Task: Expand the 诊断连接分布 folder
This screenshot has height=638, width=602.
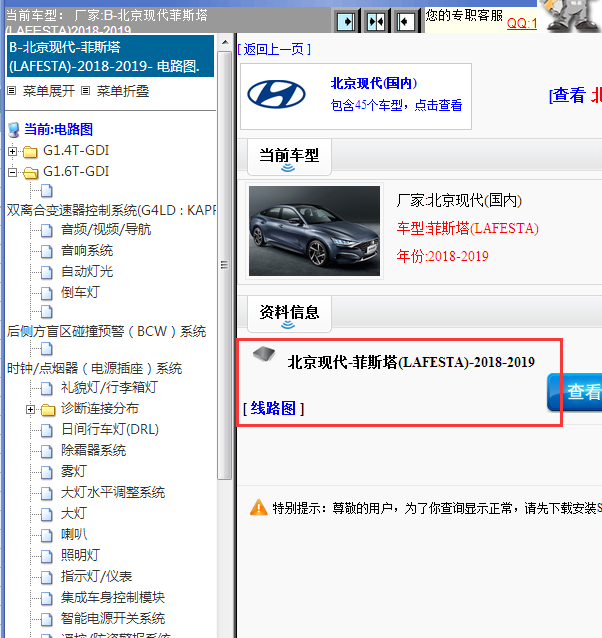Action: pos(30,409)
